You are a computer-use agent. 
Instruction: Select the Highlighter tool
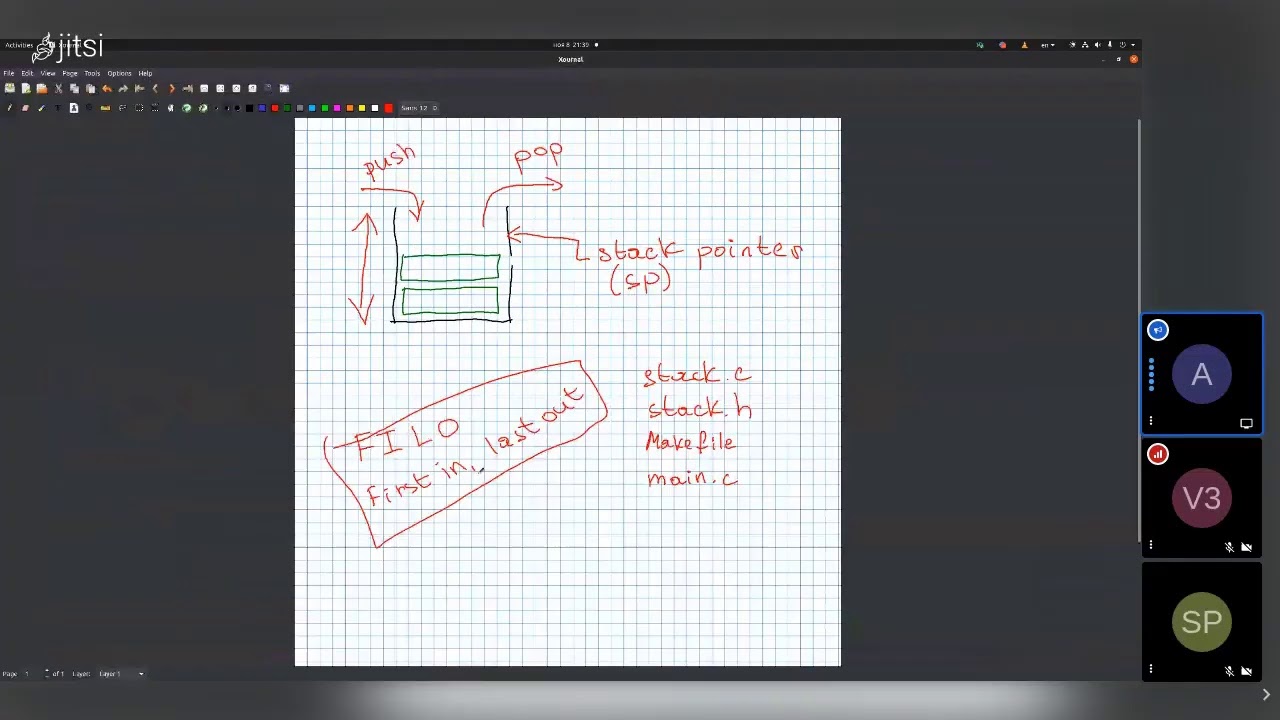42,108
